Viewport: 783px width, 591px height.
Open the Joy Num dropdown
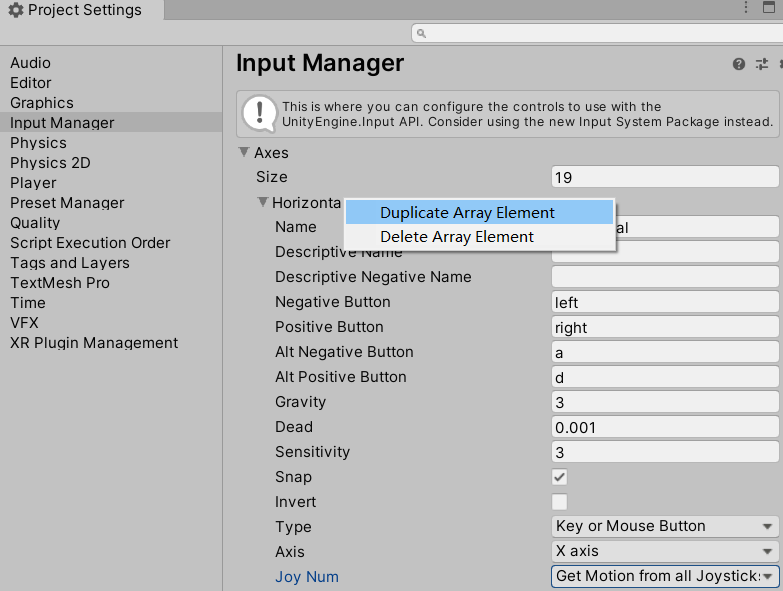tap(665, 576)
